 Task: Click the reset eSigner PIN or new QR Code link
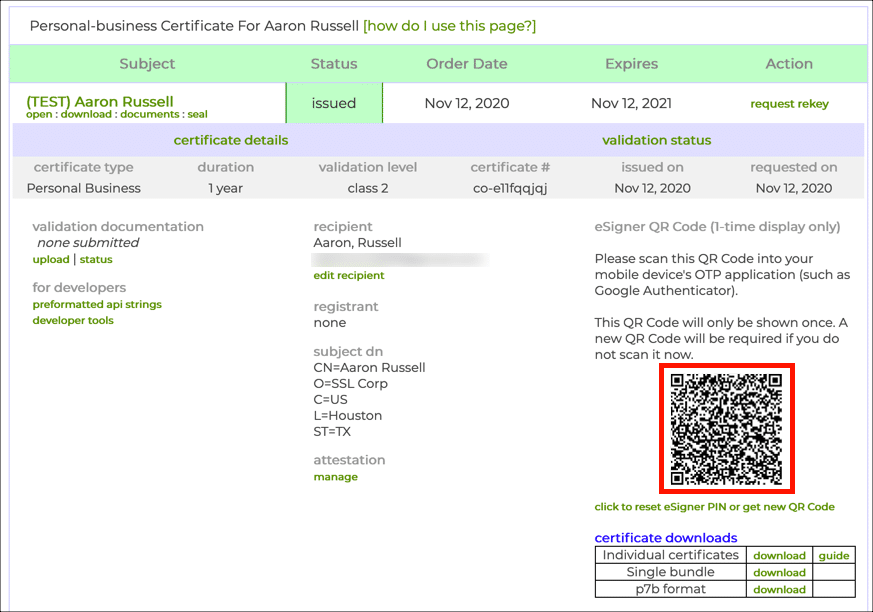(x=714, y=507)
